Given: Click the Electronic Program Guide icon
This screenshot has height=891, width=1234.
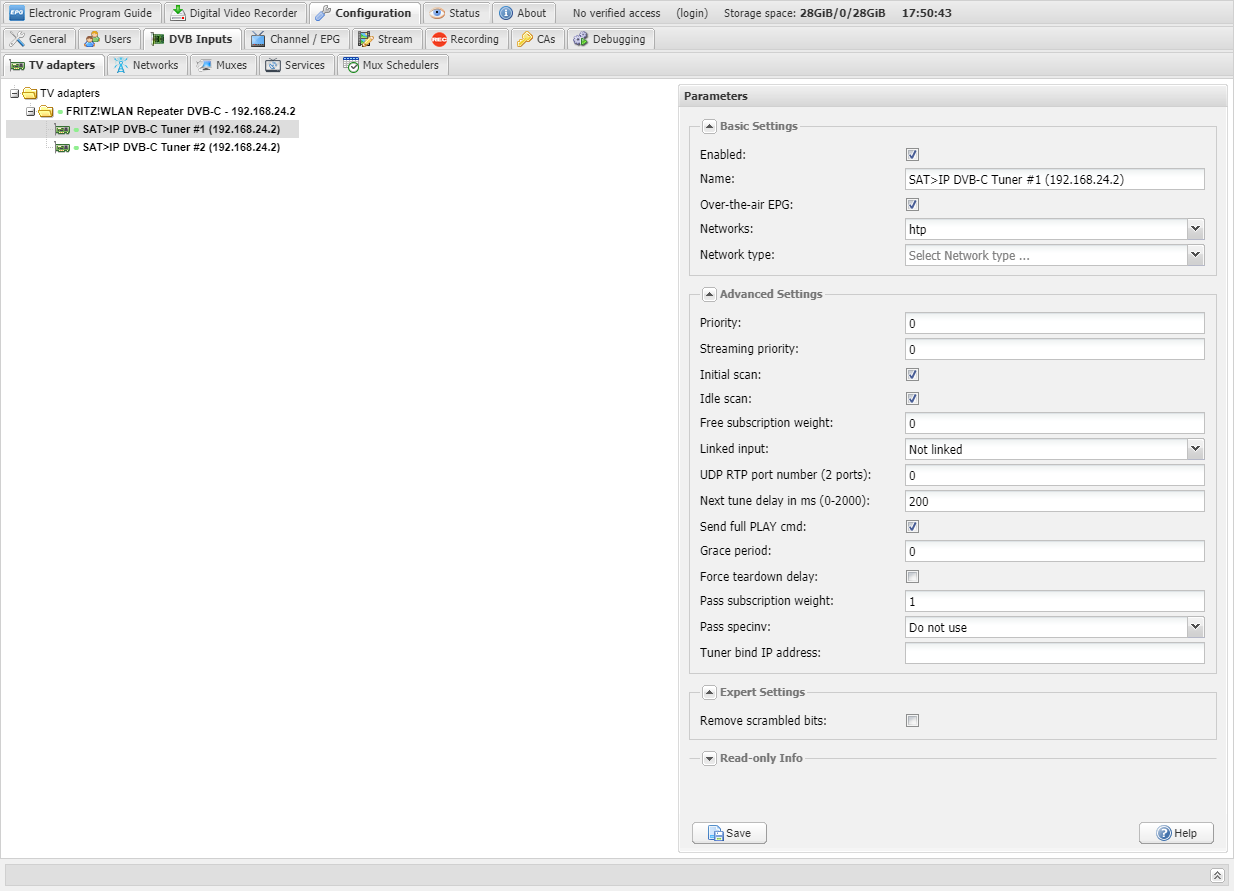Looking at the screenshot, I should pos(16,13).
